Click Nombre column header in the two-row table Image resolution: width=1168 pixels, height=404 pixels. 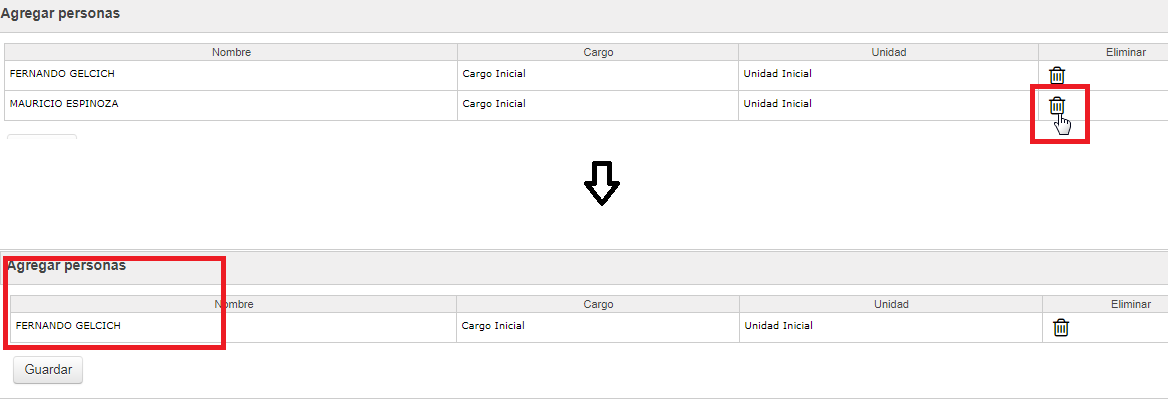231,52
